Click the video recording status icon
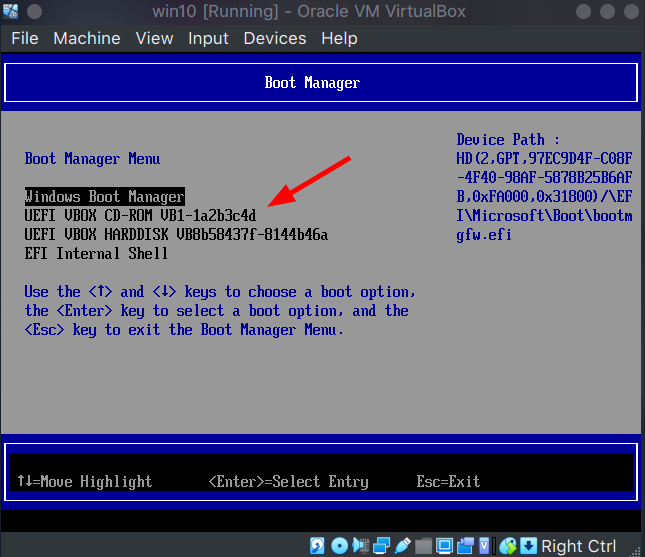Image resolution: width=645 pixels, height=557 pixels. tap(465, 545)
